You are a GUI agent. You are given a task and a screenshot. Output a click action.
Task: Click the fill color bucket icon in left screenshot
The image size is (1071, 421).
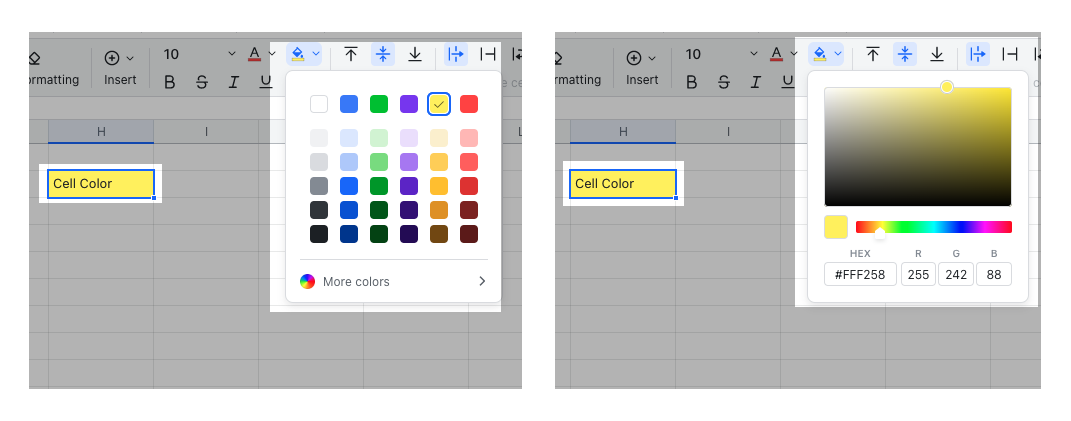298,54
